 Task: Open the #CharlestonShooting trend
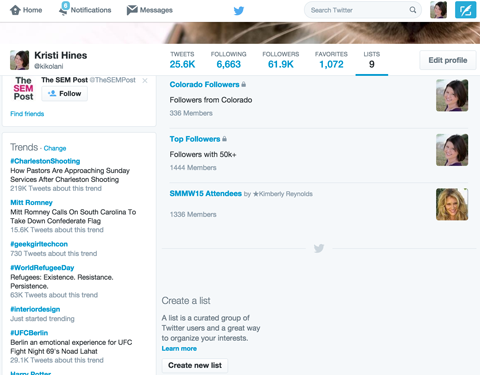click(45, 161)
